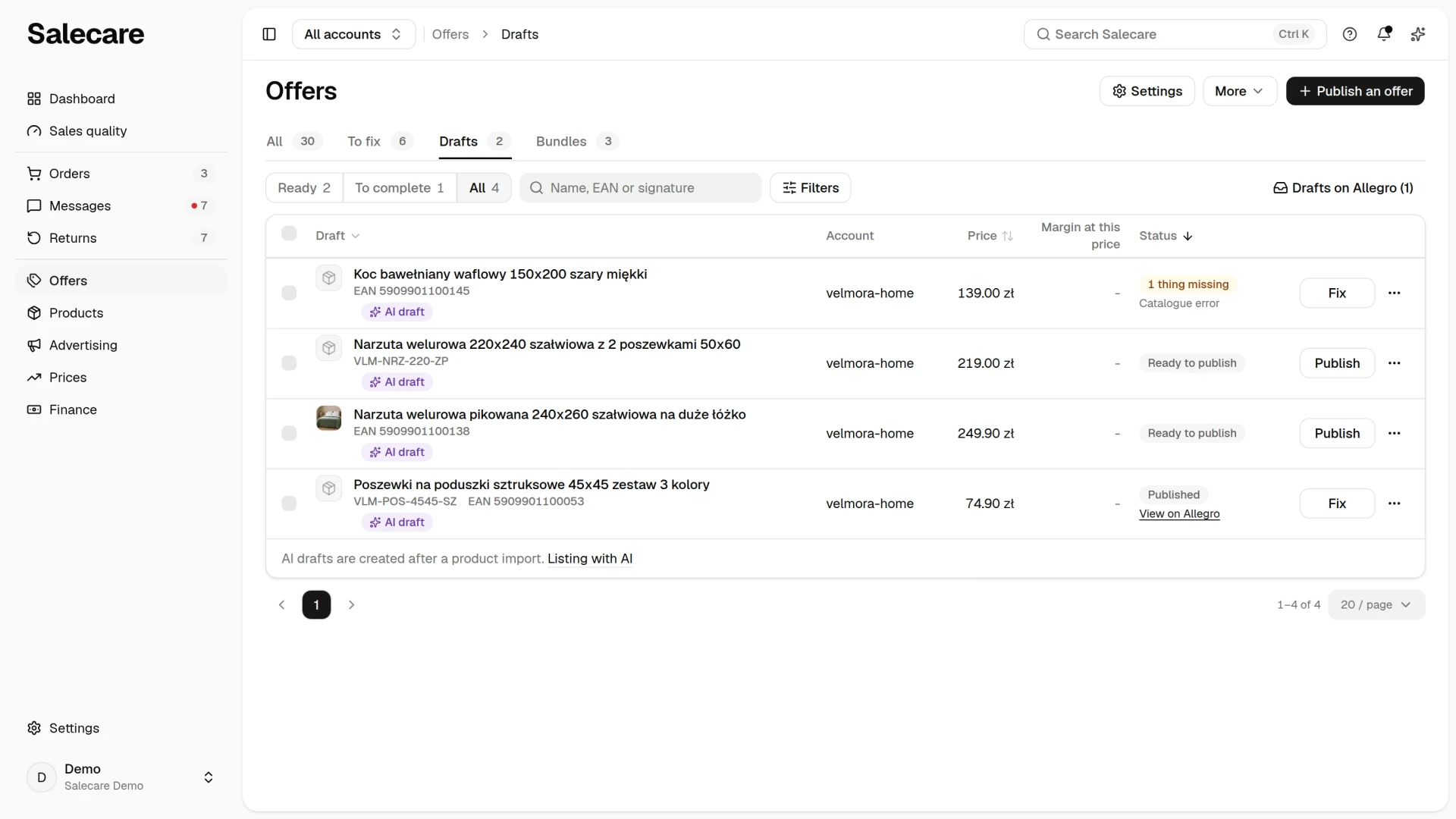Open the More dropdown menu

(1239, 91)
